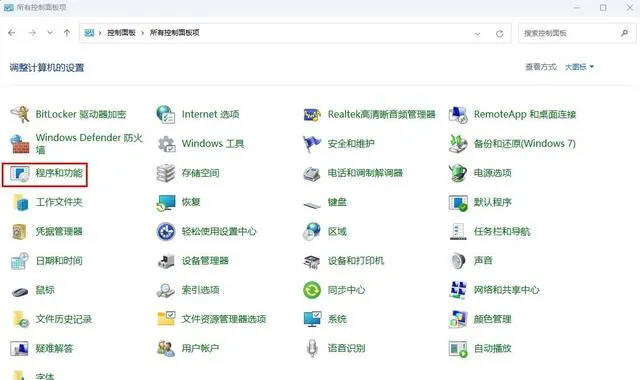The image size is (640, 380).
Task: Open the 用户帐户 text link
Action: point(200,349)
